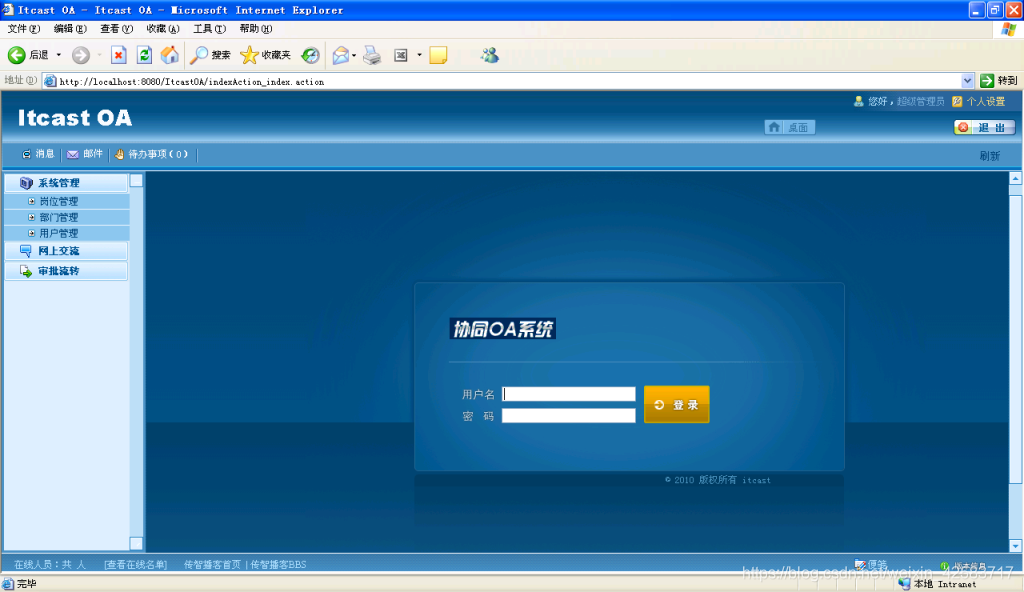Click the Edit page toolbar icon
Image resolution: width=1024 pixels, height=592 pixels.
[401, 56]
